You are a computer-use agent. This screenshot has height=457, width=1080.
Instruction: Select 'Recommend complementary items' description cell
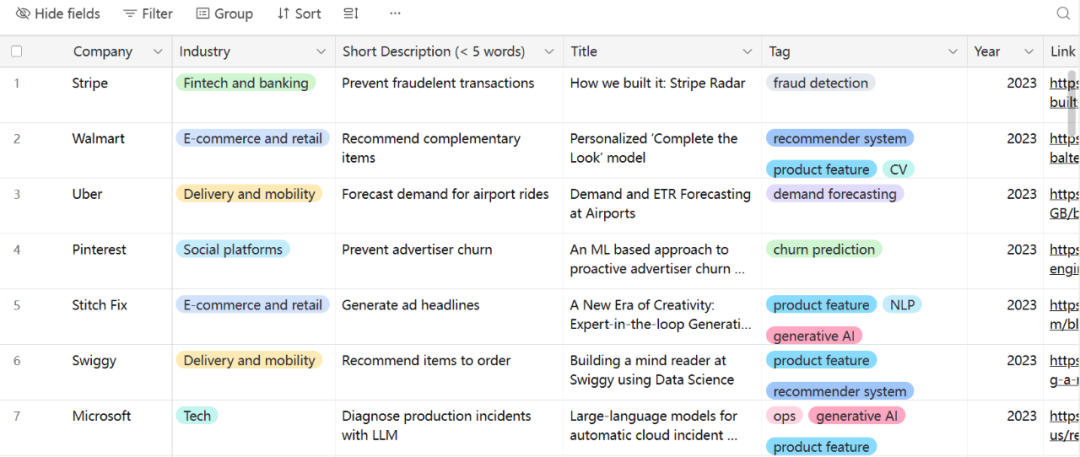tap(450, 150)
